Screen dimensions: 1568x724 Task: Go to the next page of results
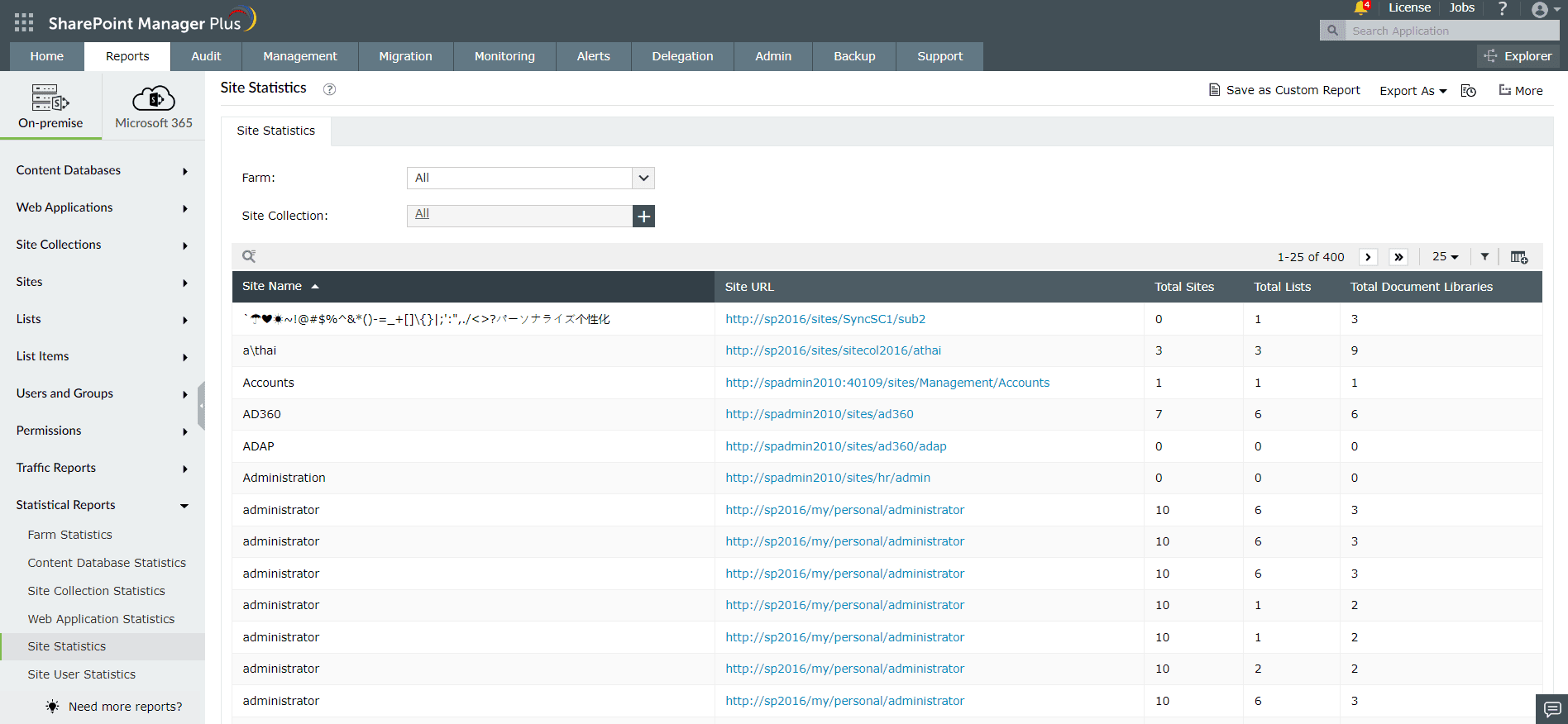click(x=1368, y=257)
